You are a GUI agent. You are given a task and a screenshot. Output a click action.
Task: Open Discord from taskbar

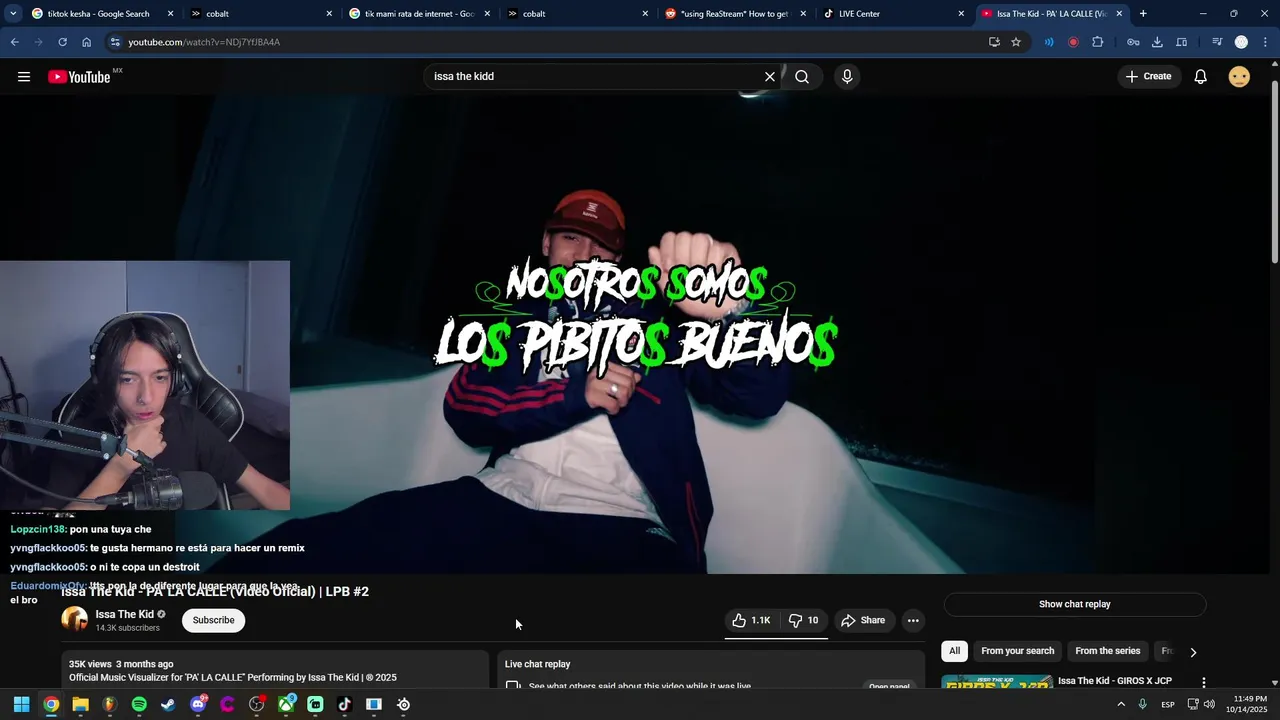pos(198,704)
